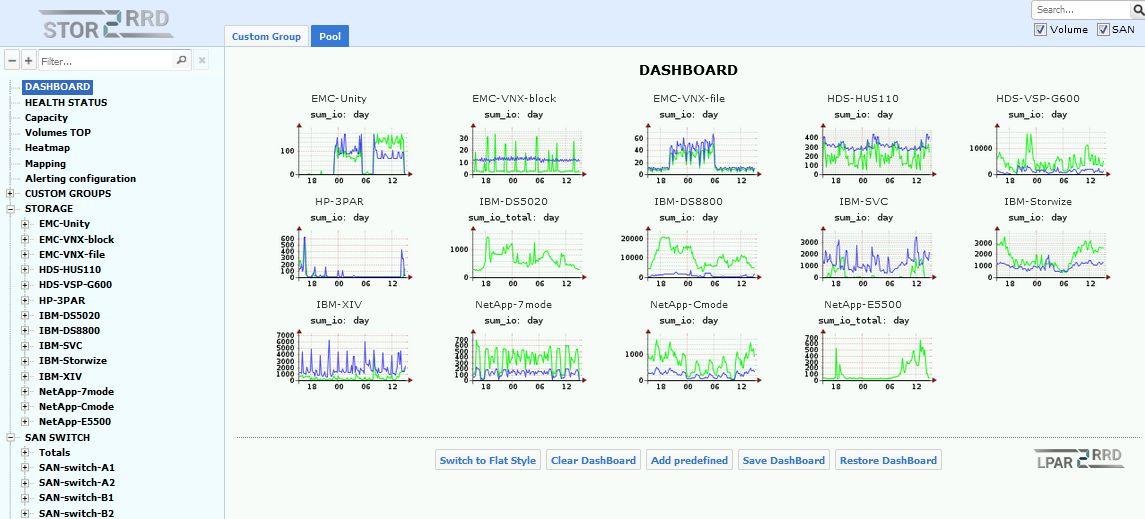Click the LPAR2RRD logo
This screenshot has height=519, width=1145.
coord(1078,458)
